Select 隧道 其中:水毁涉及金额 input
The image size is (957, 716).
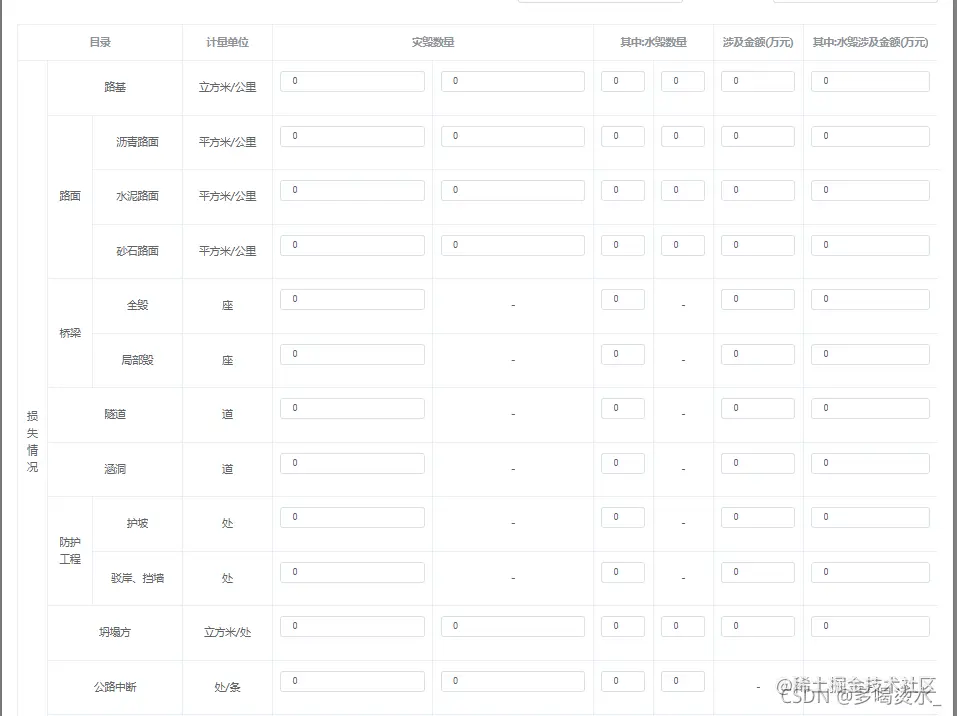(870, 408)
